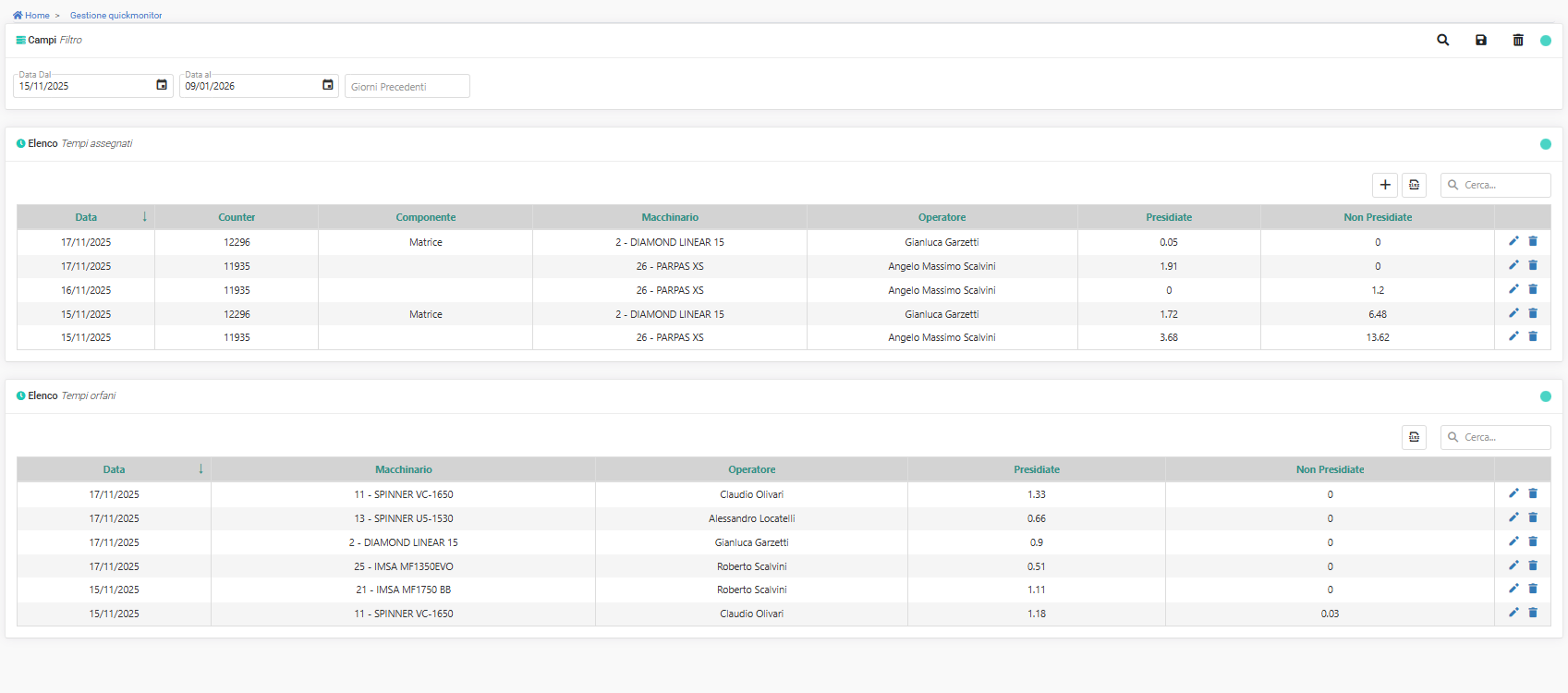The image size is (1568, 693).
Task: Click the plus button to add assigned time
Action: 1384,185
